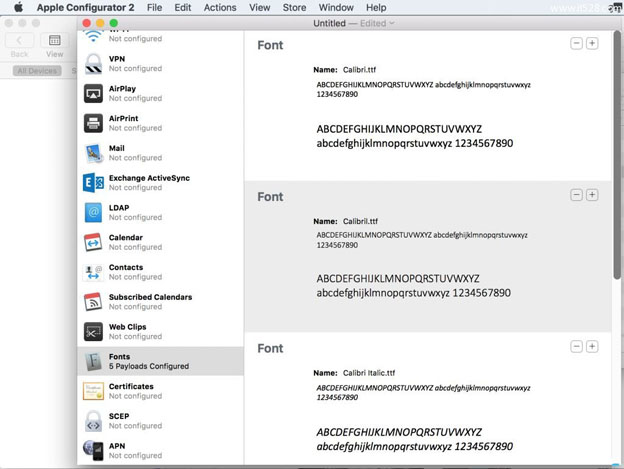
Task: Select the SCEP payload icon
Action: [x=94, y=421]
